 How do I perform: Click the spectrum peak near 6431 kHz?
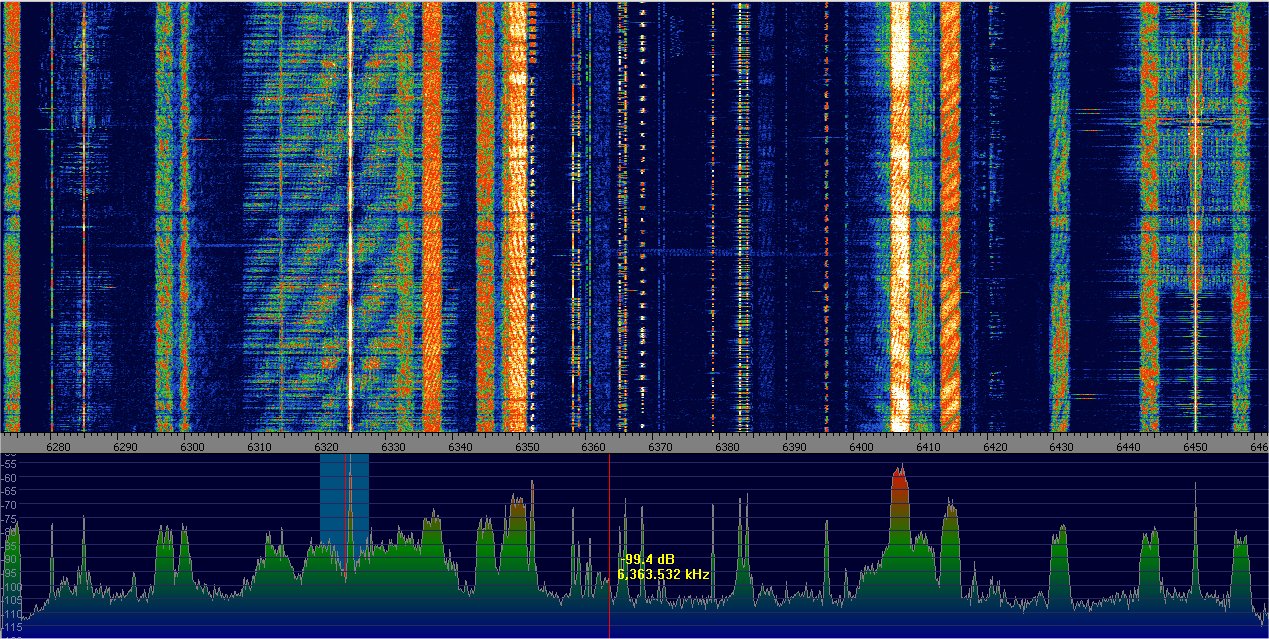[x=1059, y=545]
